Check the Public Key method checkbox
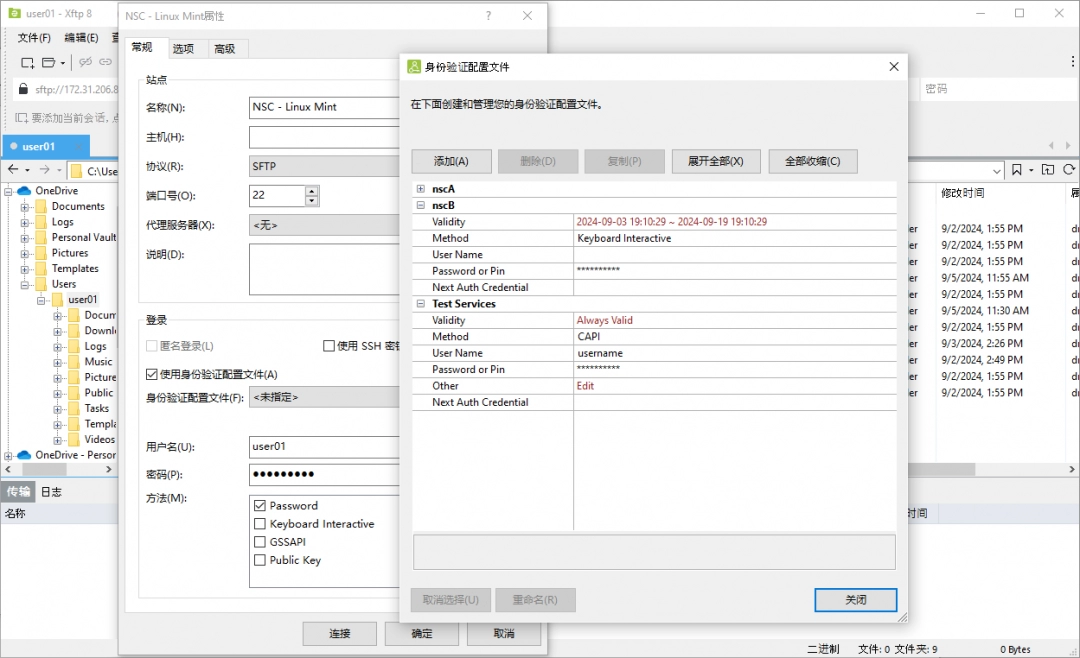 click(x=260, y=560)
